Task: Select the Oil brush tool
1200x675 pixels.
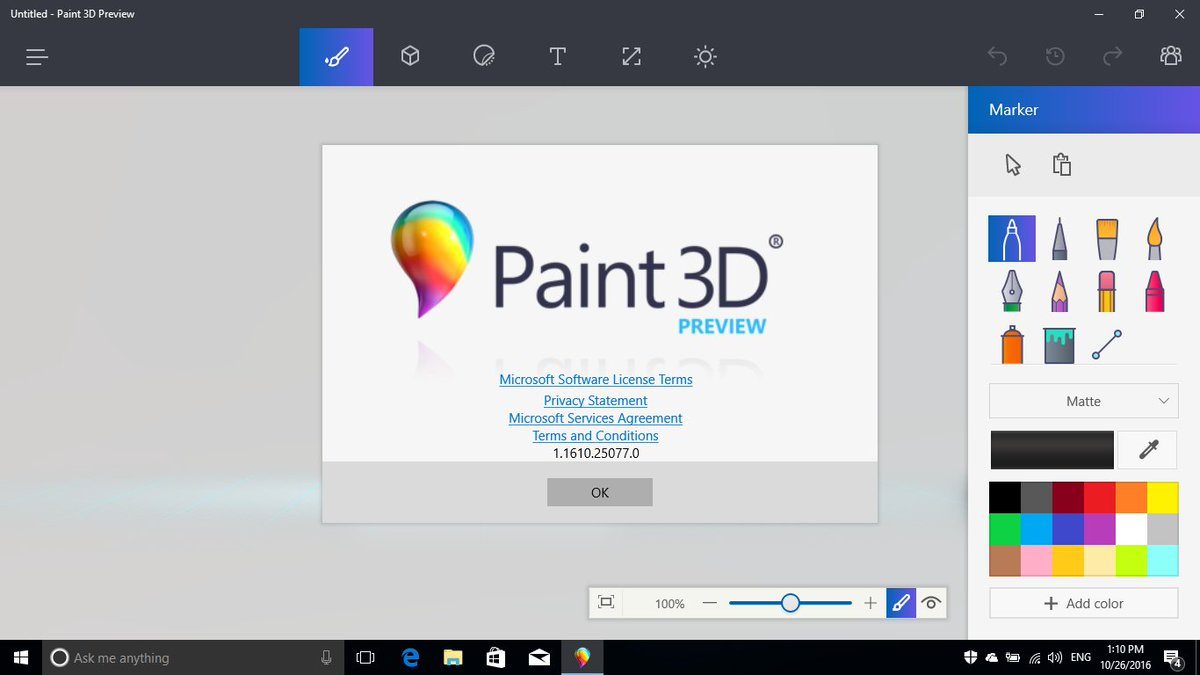Action: pos(1106,239)
